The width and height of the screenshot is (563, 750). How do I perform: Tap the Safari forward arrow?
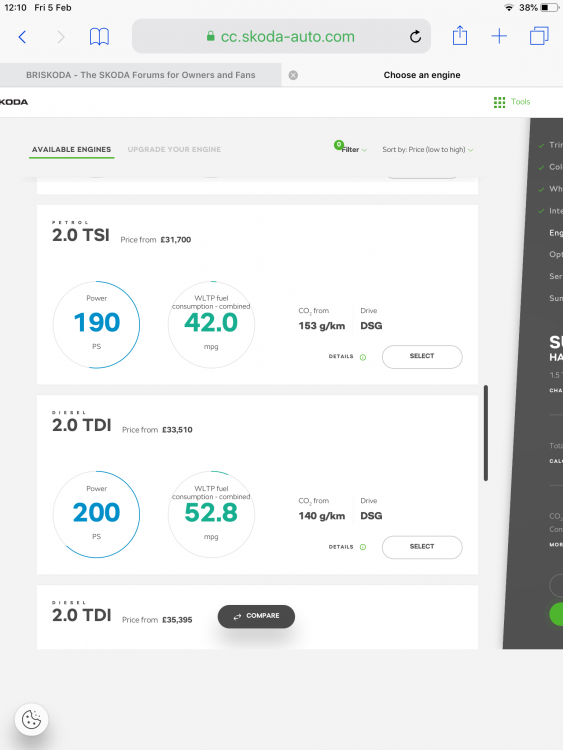pos(61,37)
